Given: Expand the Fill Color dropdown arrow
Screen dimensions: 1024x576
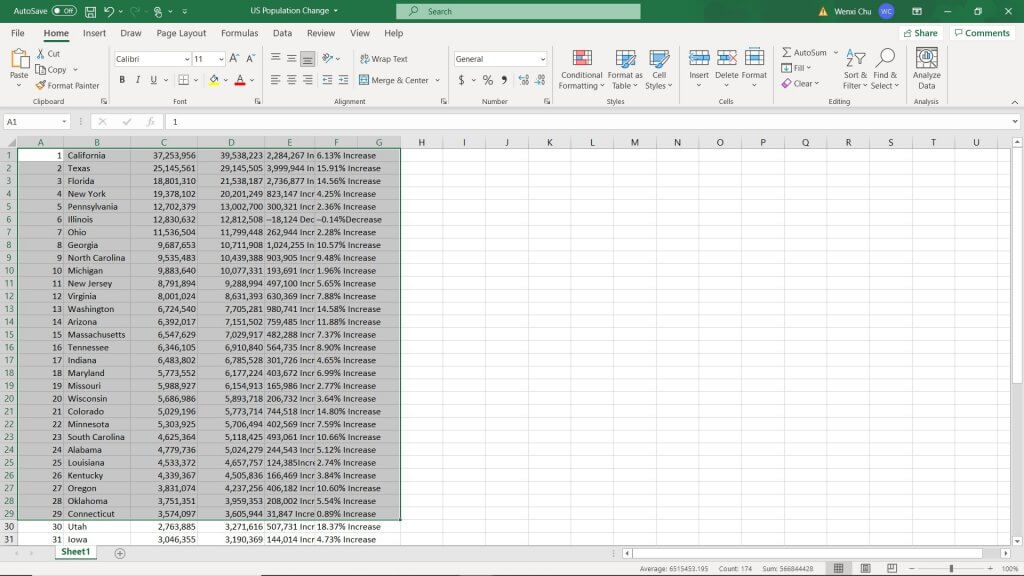Looking at the screenshot, I should point(224,80).
